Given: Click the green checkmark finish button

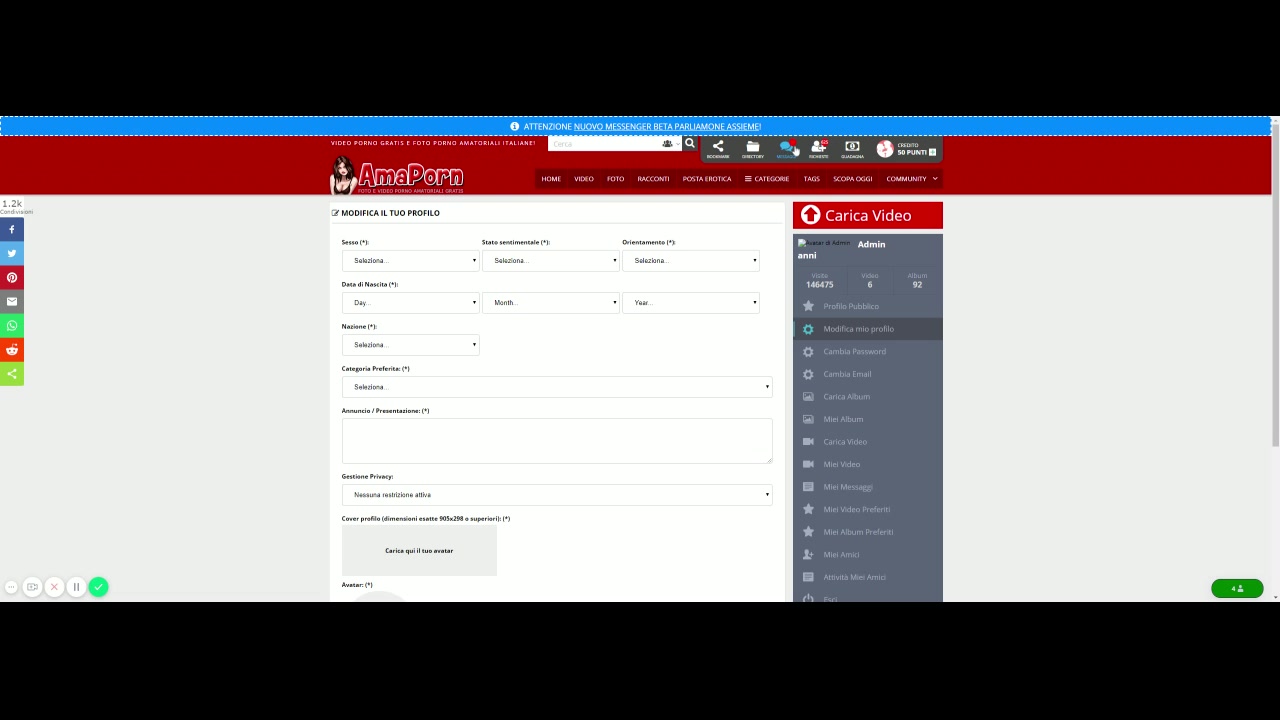Looking at the screenshot, I should pos(98,587).
